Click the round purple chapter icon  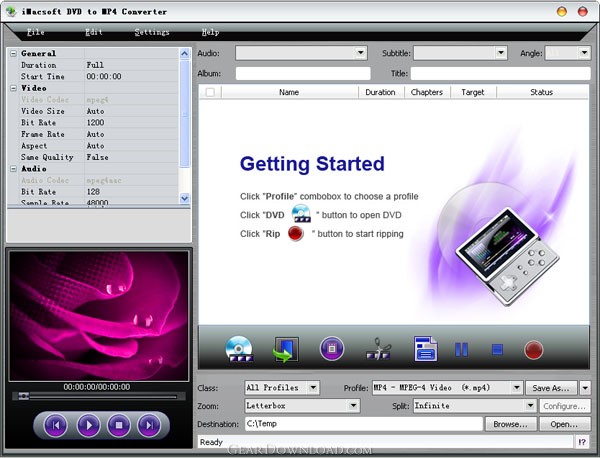point(332,349)
